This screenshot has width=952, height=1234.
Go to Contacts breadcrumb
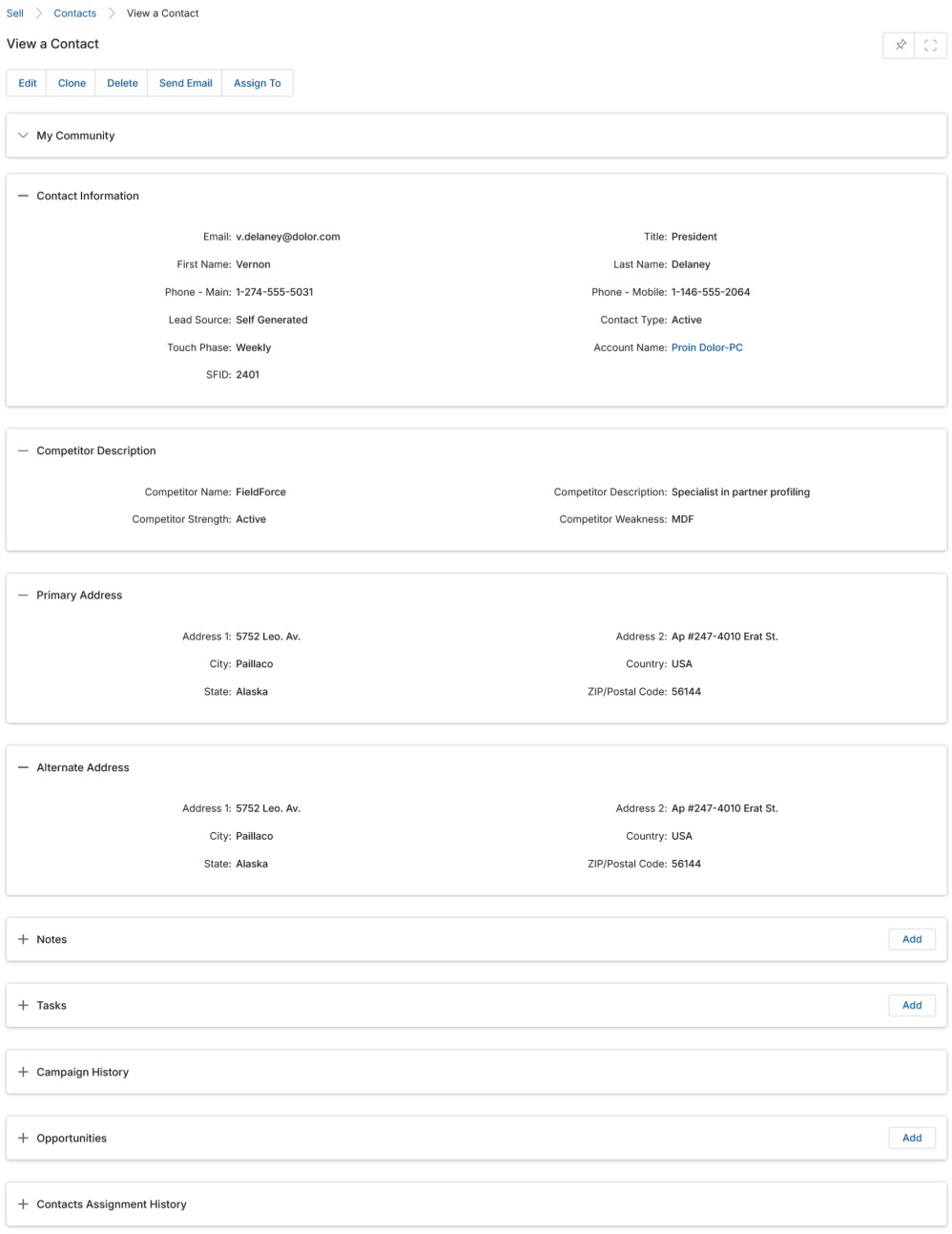[75, 13]
